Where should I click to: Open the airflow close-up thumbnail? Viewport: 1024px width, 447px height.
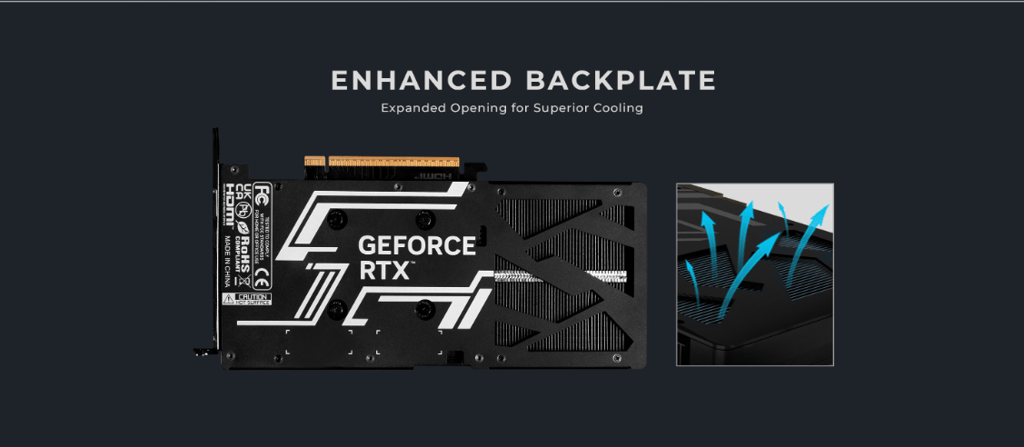[755, 274]
